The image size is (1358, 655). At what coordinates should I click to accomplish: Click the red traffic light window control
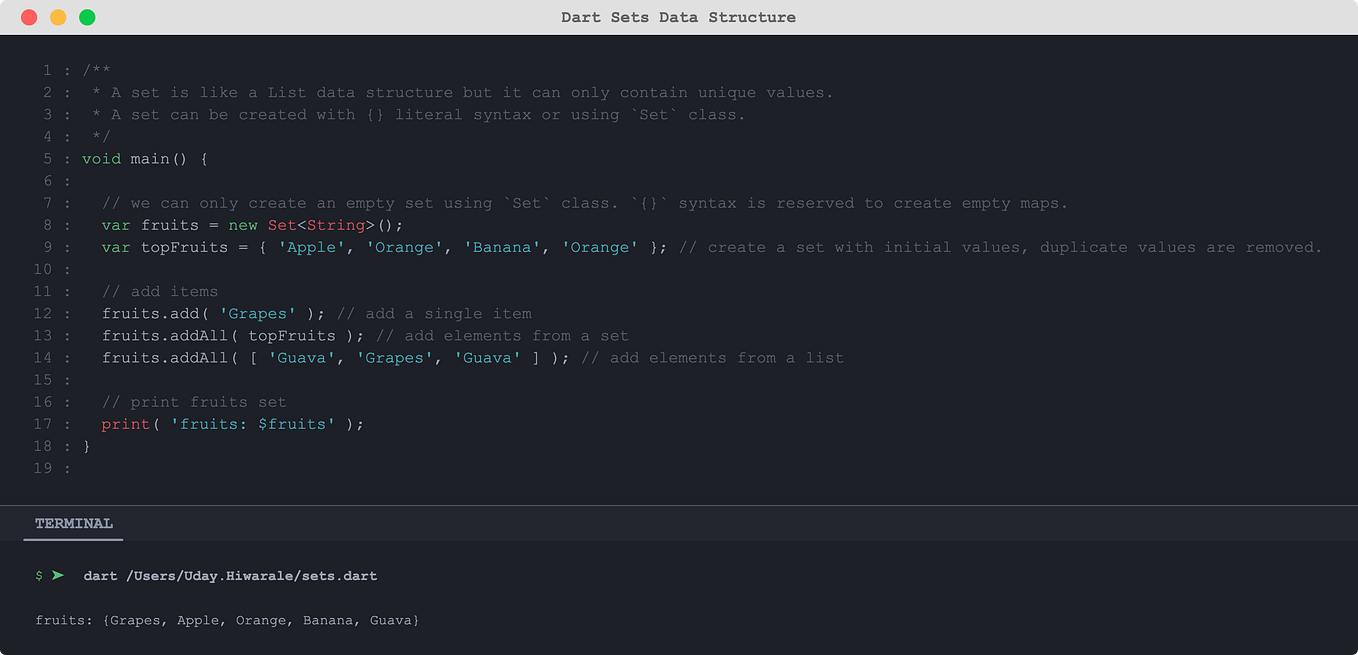[x=28, y=17]
